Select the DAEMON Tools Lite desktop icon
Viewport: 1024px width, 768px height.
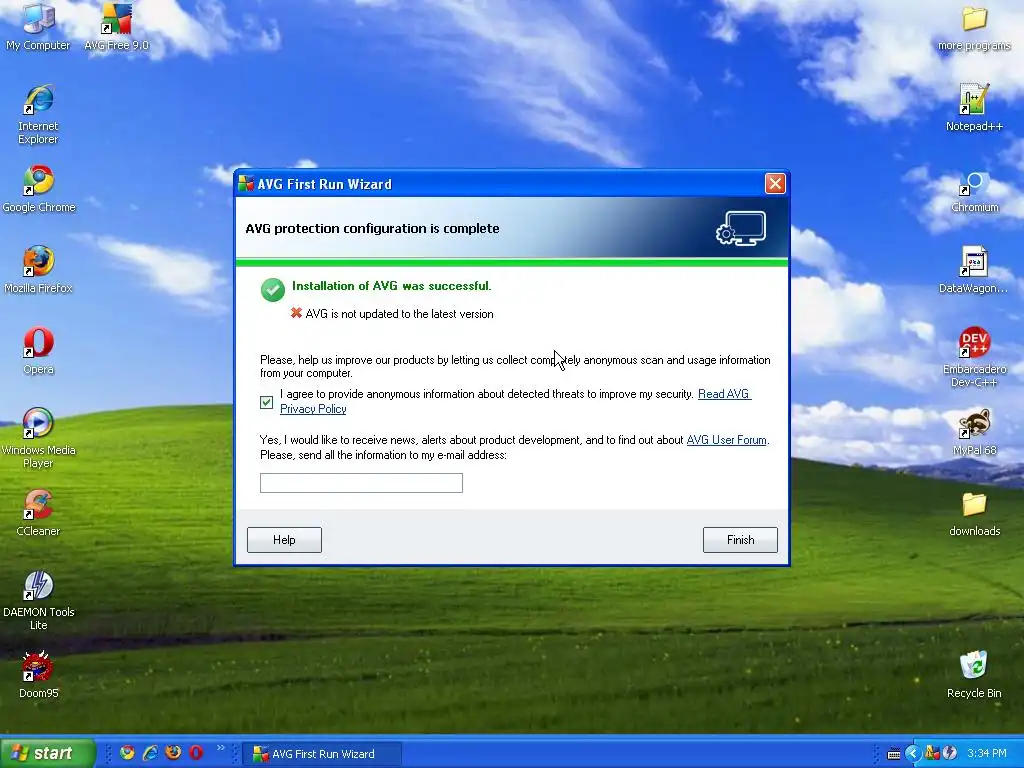coord(38,600)
